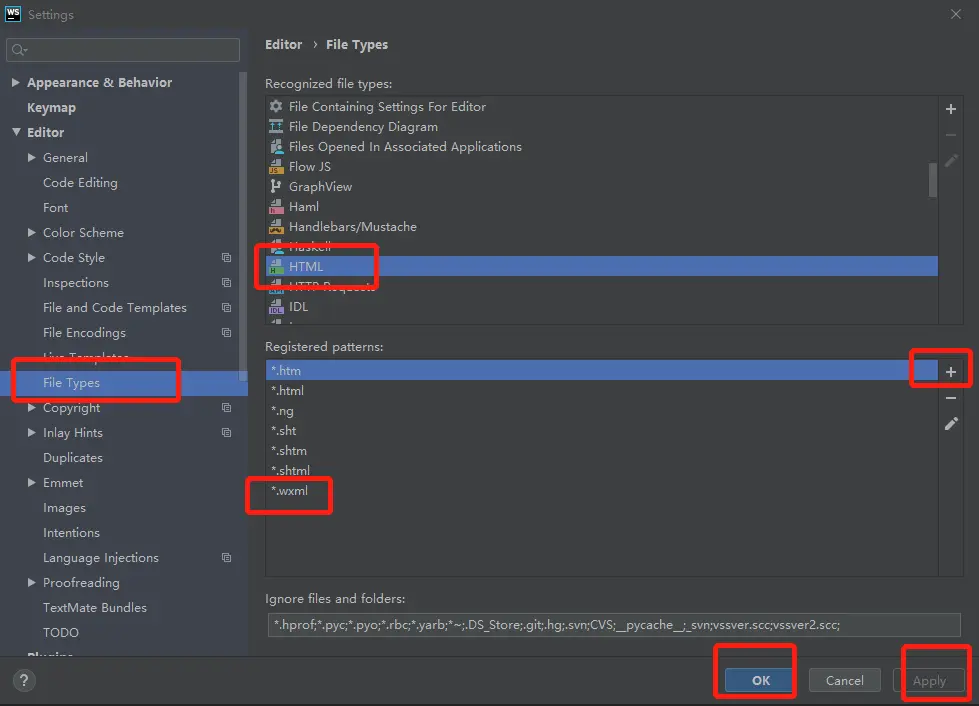
Task: Expand the Proofreading subsection
Action: 31,582
